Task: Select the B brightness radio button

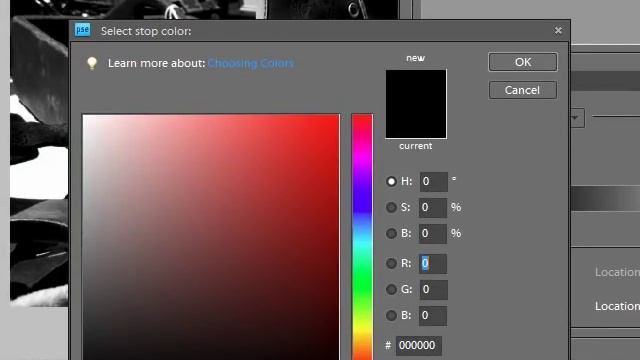Action: tap(391, 233)
